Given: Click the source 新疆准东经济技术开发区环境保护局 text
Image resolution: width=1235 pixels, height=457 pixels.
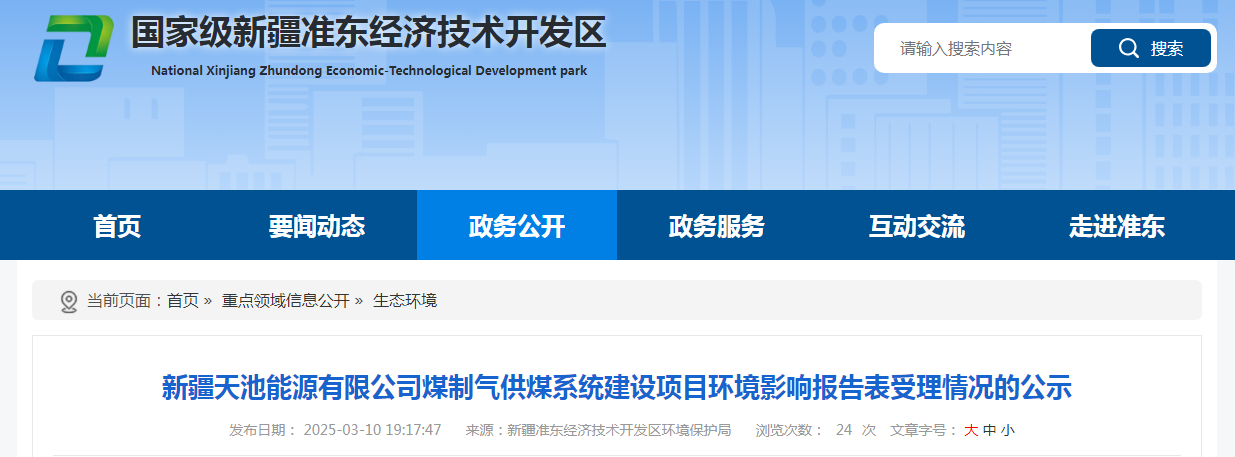Looking at the screenshot, I should point(619,430).
